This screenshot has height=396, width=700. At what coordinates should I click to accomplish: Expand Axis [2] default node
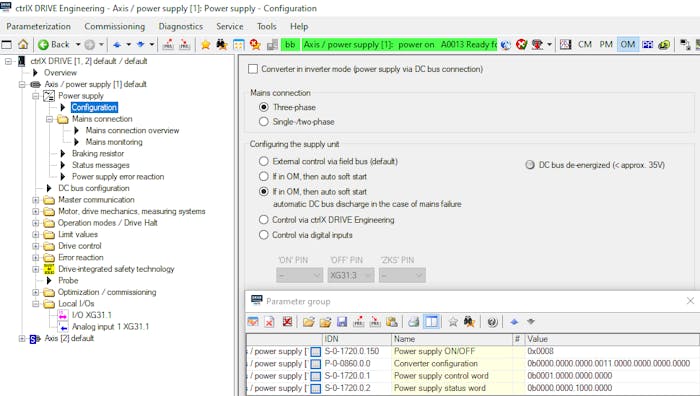[x=22, y=338]
